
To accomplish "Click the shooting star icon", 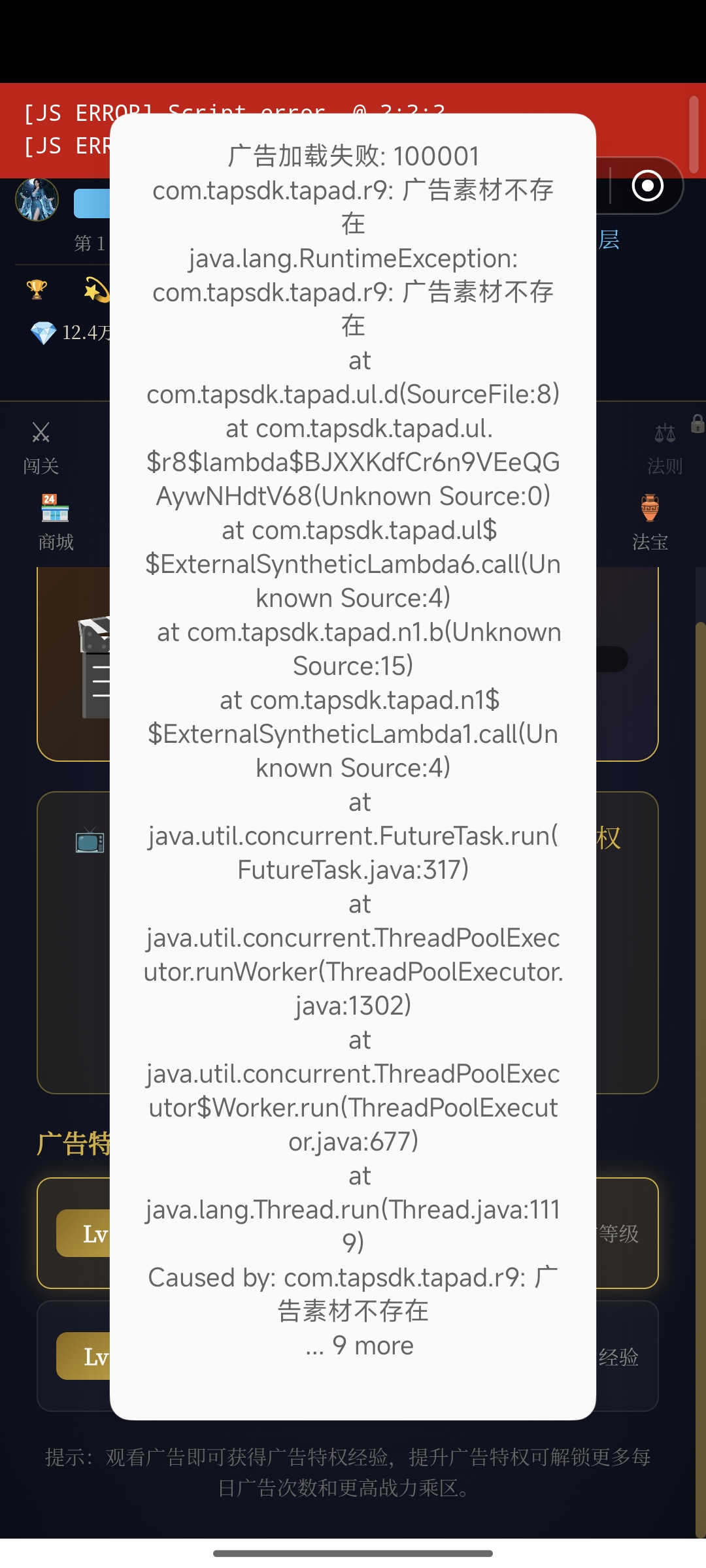I will pyautogui.click(x=97, y=289).
